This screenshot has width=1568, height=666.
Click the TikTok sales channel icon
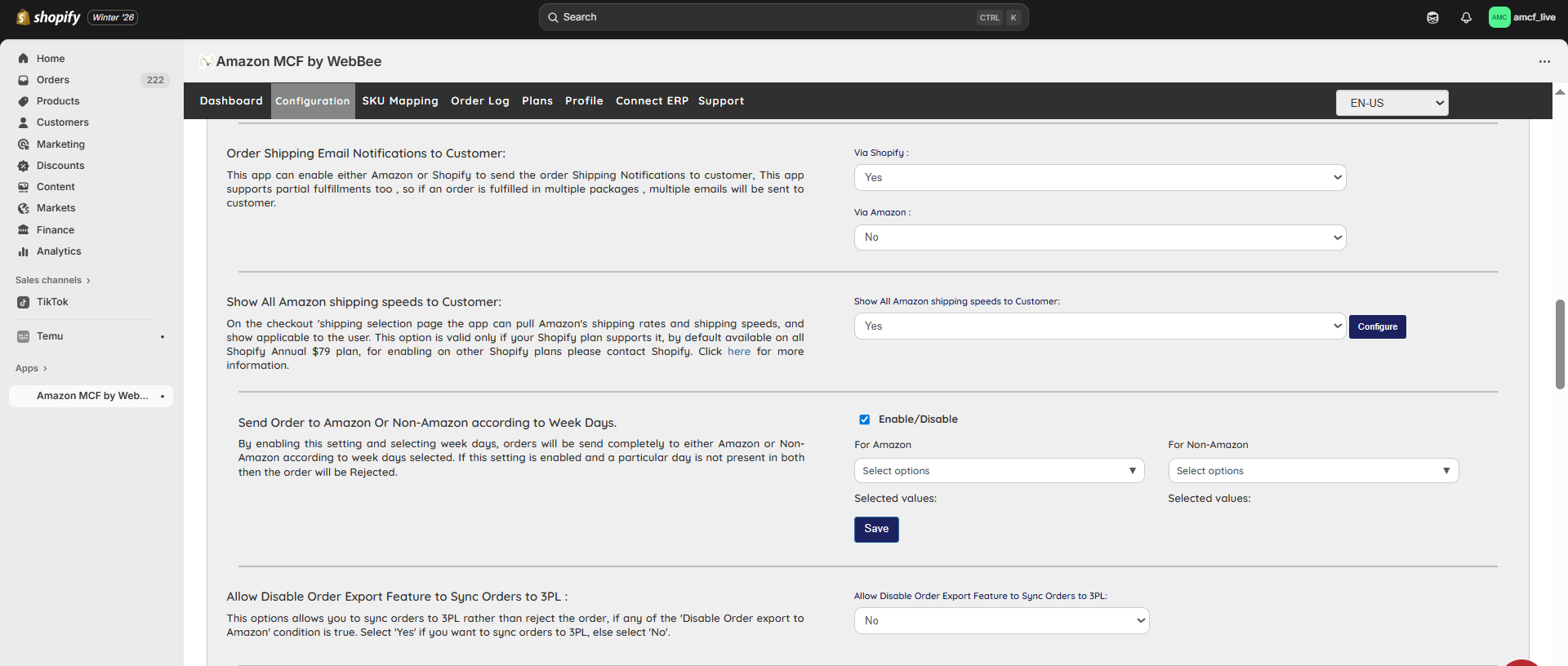click(x=23, y=302)
